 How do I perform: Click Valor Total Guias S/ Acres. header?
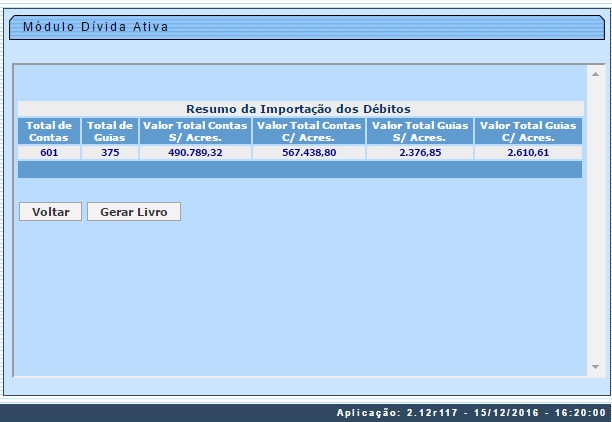[x=420, y=131]
